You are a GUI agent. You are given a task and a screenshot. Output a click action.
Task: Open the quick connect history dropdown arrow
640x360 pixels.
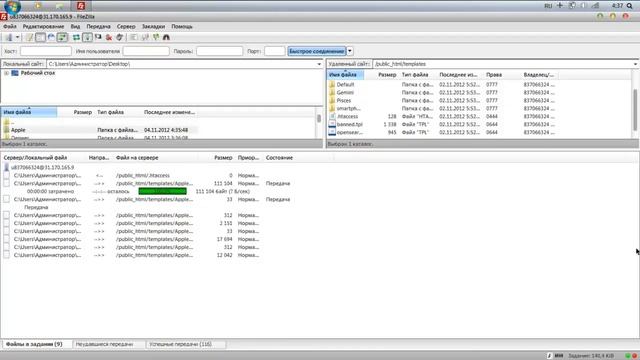tap(350, 51)
